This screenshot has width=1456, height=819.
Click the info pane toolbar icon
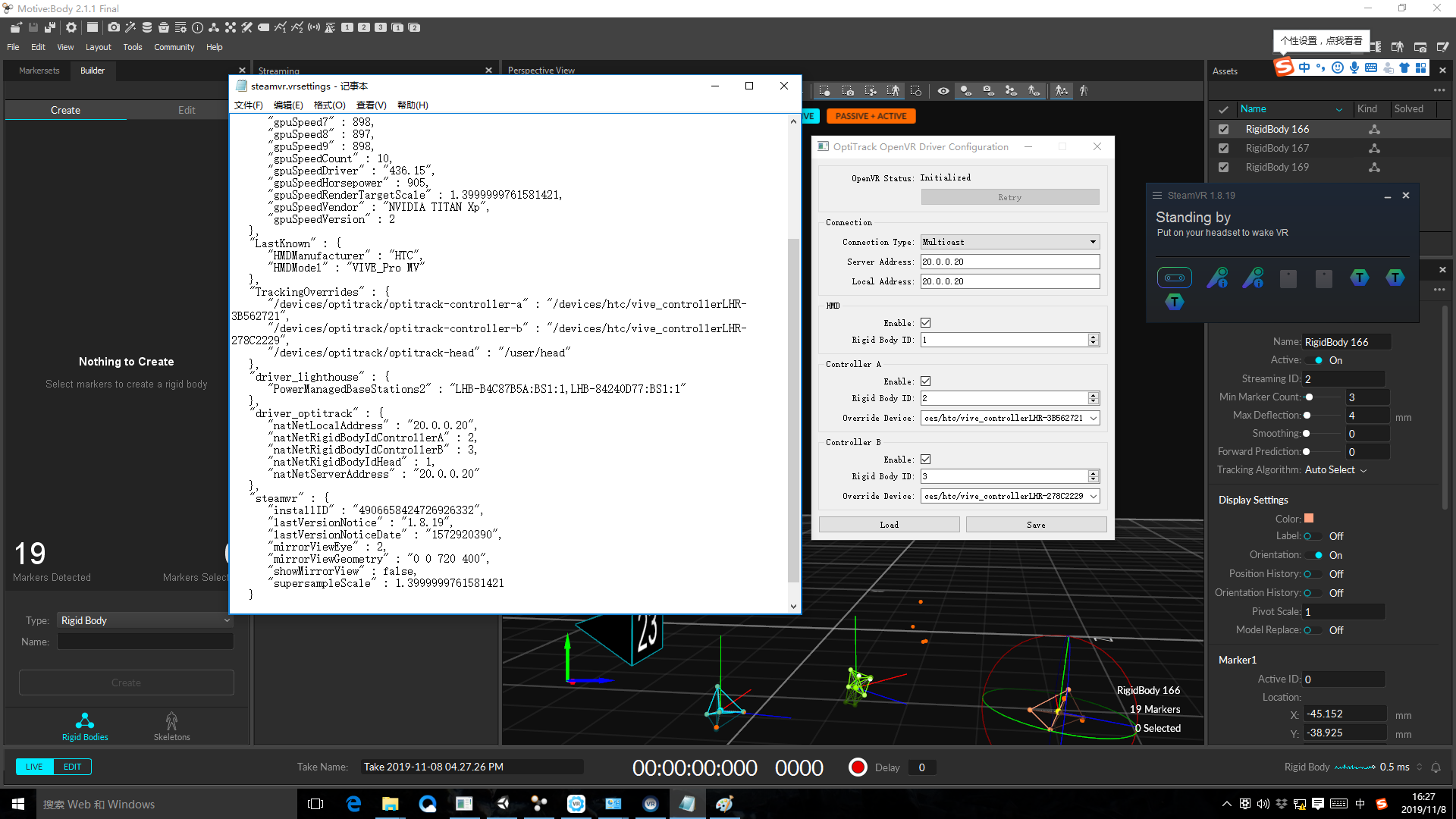197,27
